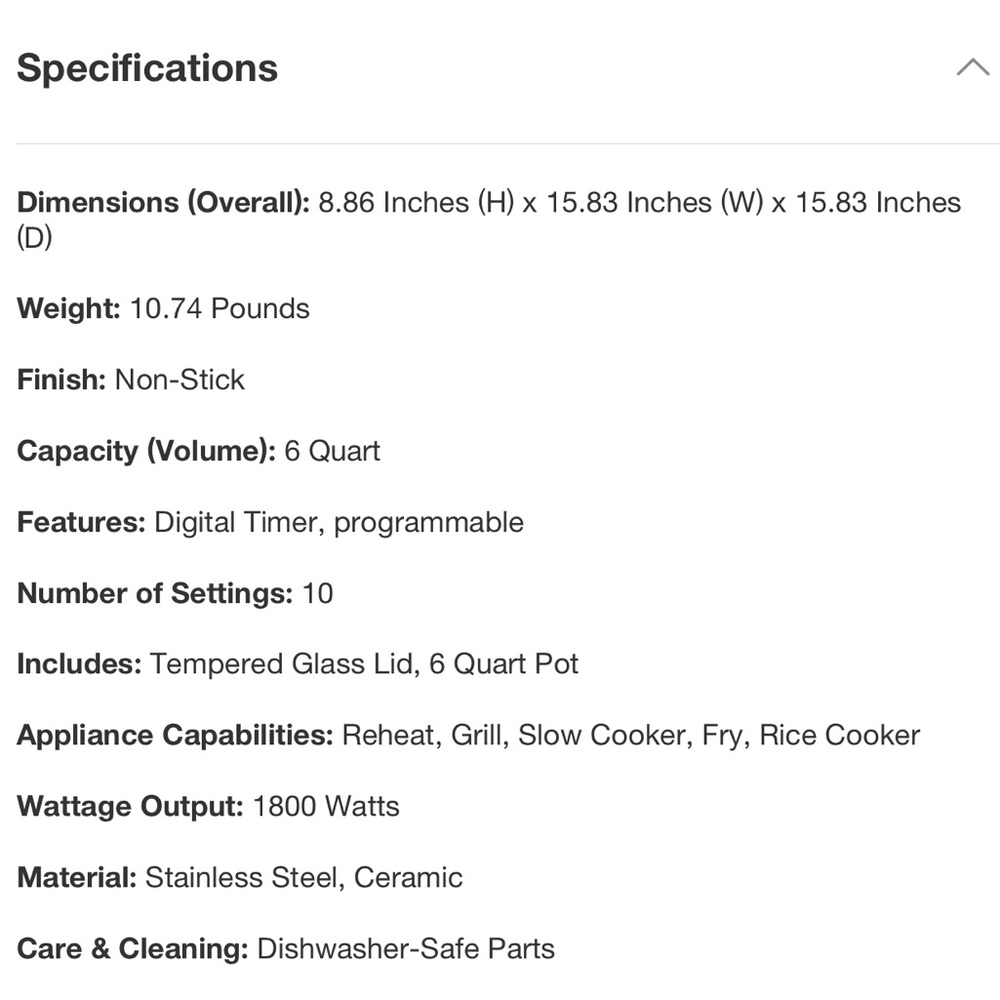
Task: Select the Dimensions (Overall) label
Action: (163, 202)
